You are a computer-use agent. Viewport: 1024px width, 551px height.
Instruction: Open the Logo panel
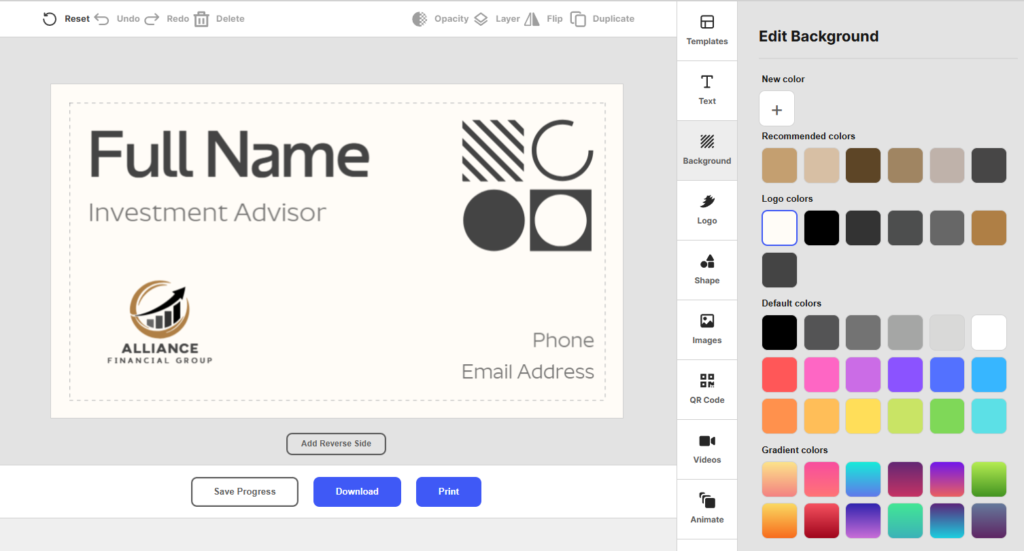(707, 210)
